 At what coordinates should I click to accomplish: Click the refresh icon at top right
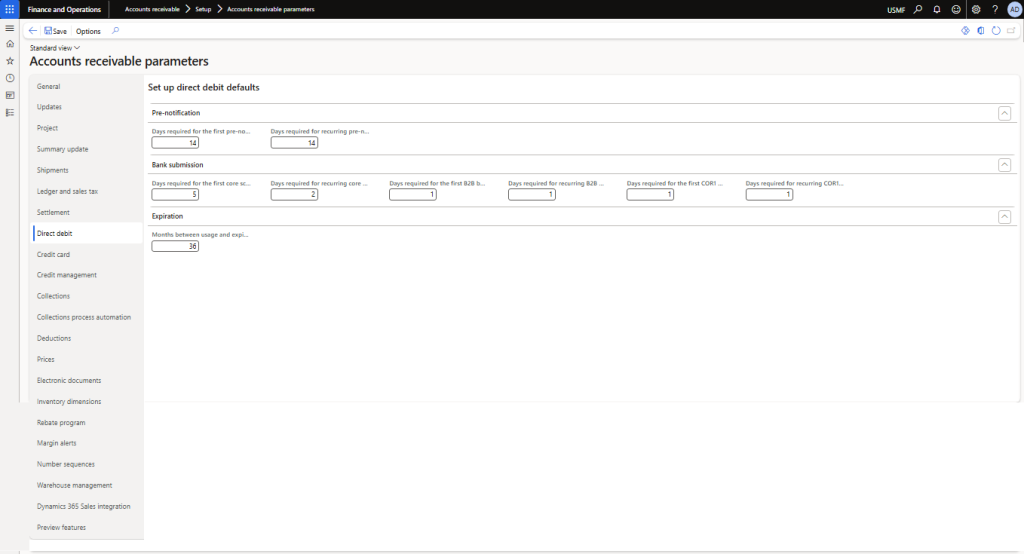pyautogui.click(x=996, y=31)
